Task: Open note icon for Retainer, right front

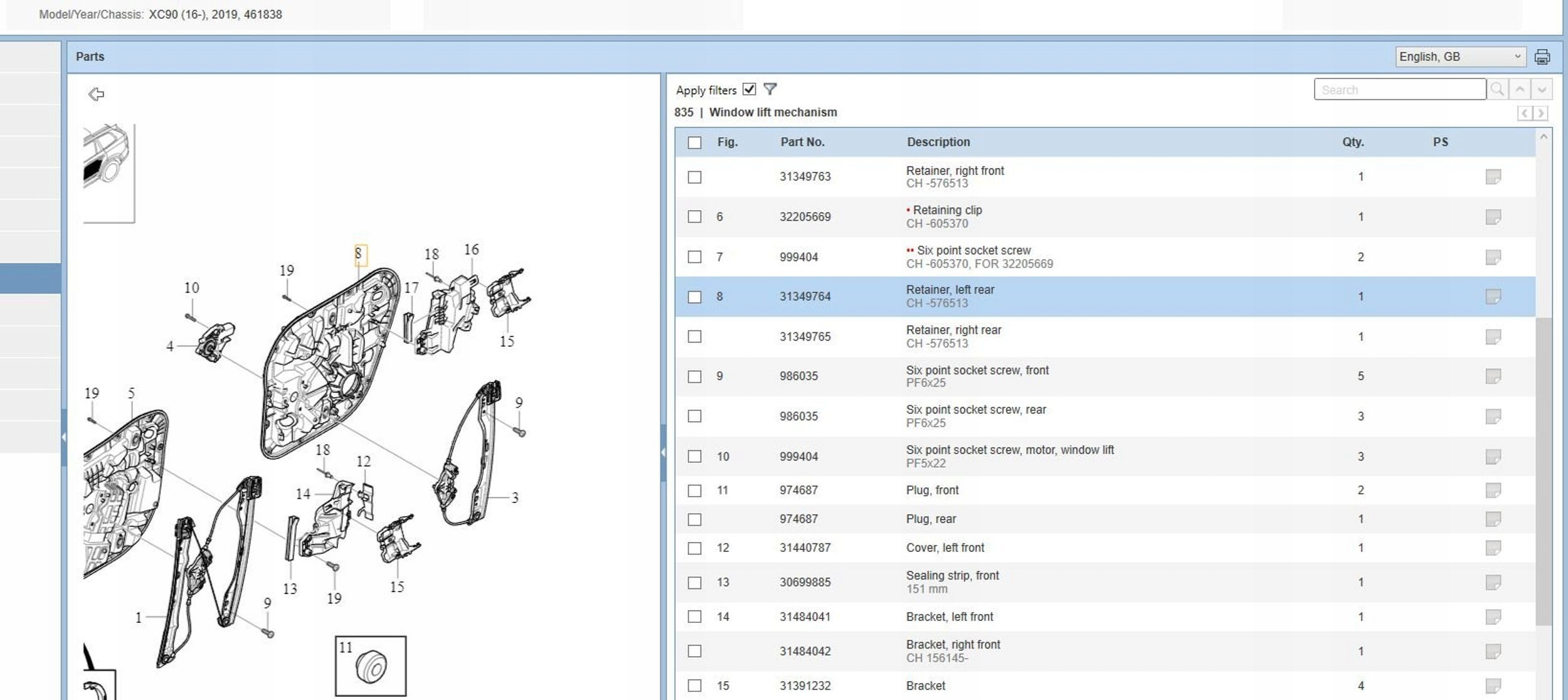Action: coord(1493,177)
